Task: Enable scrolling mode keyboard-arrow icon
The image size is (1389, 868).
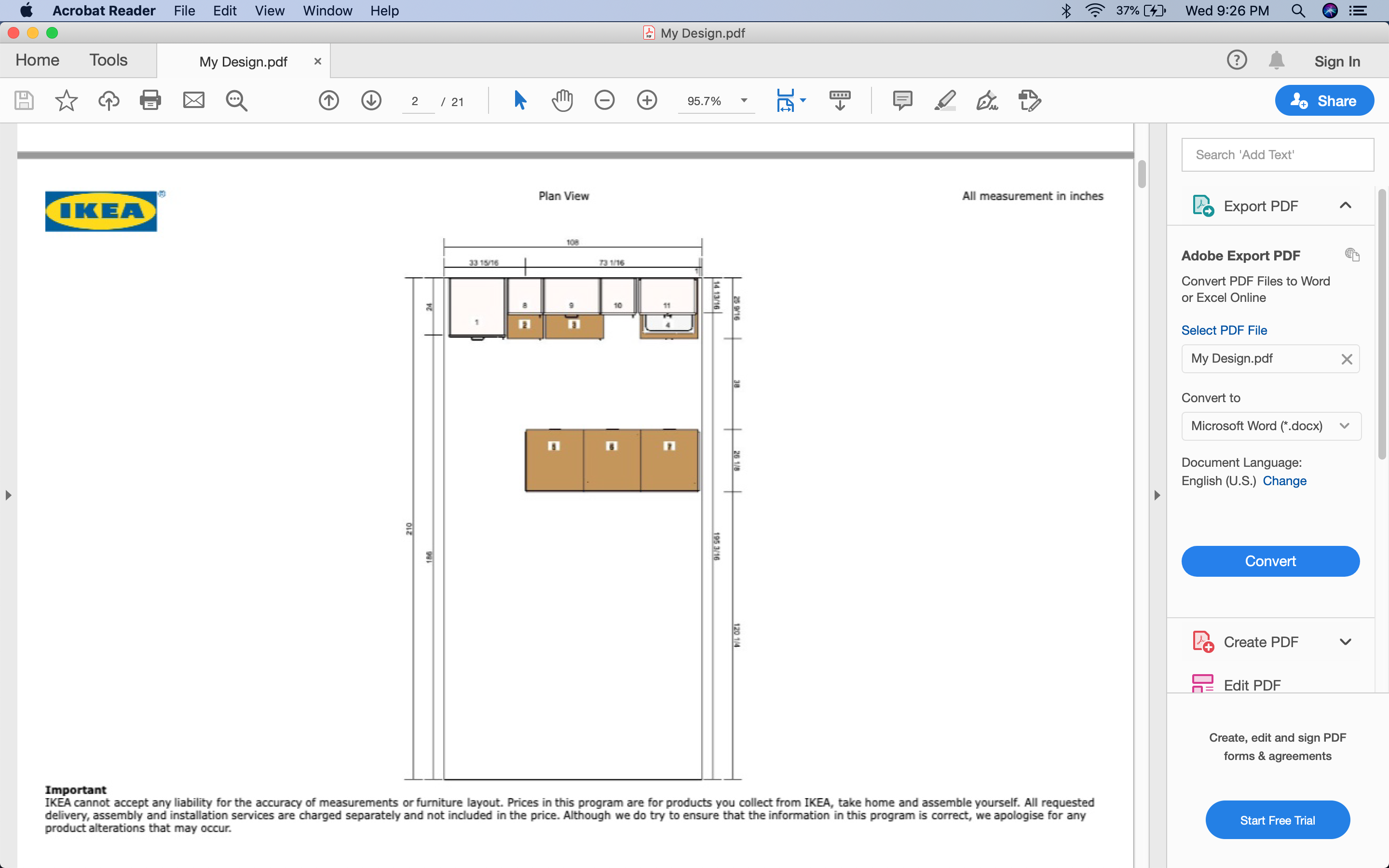Action: [840, 100]
